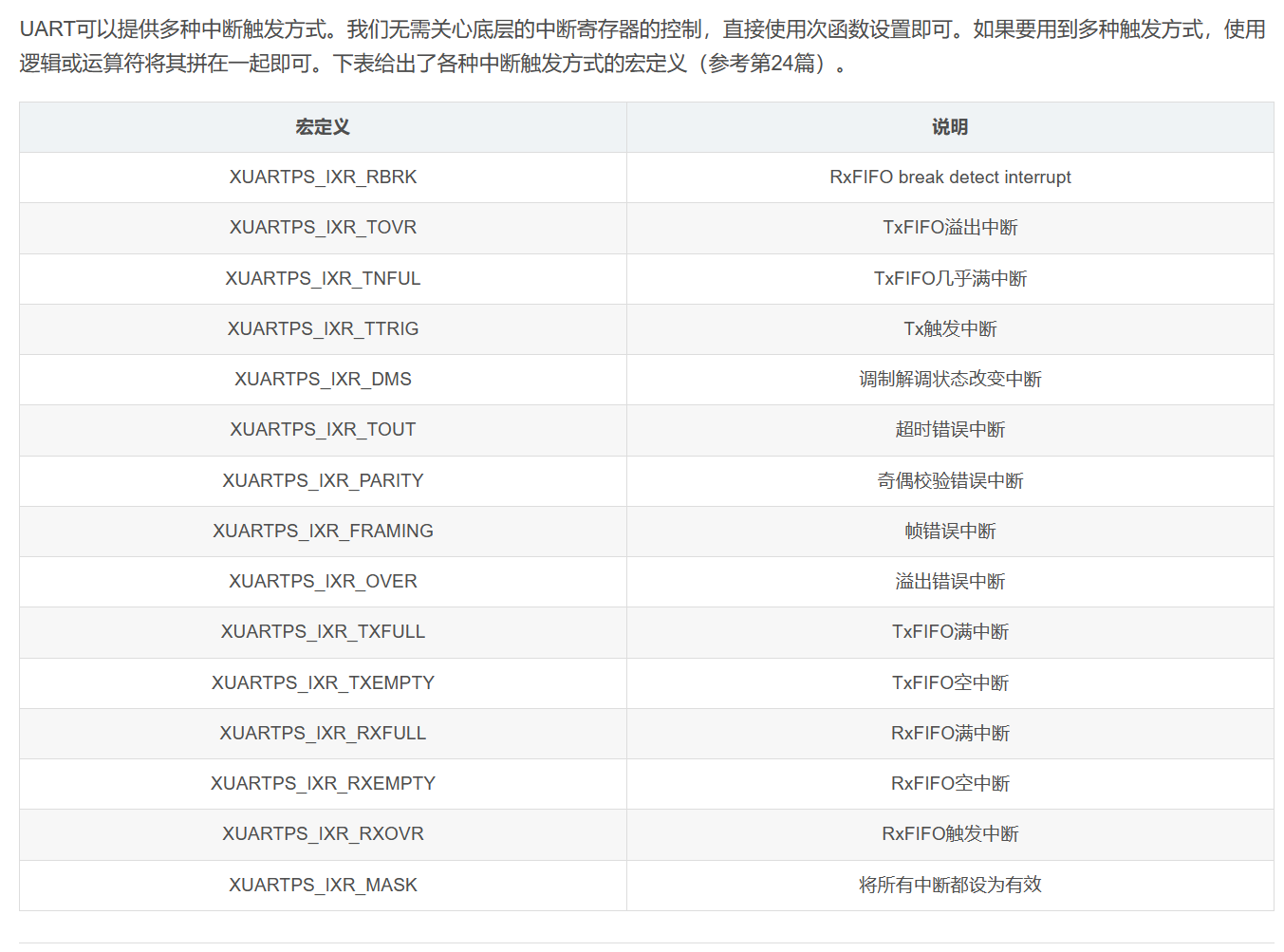Select the XUARTPS_IXR_TOUT cell

323,430
